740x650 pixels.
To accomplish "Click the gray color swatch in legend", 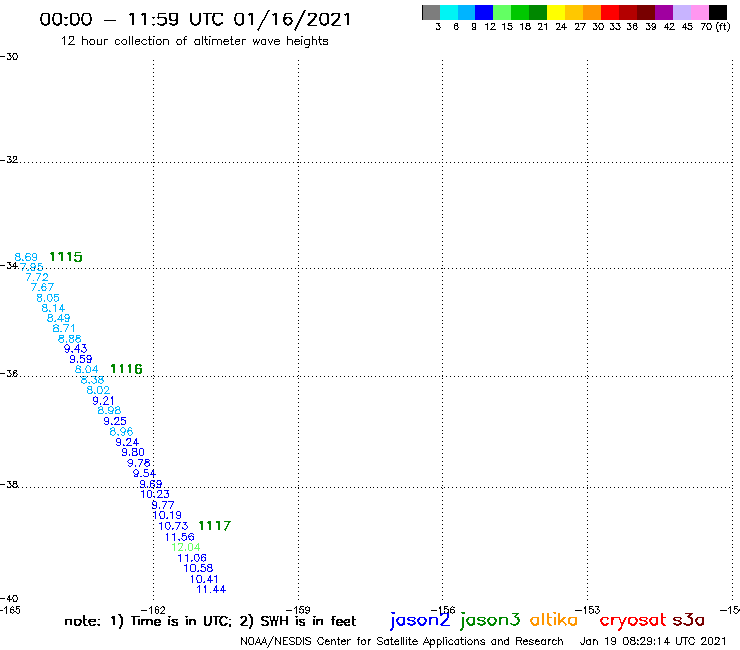I will [431, 12].
